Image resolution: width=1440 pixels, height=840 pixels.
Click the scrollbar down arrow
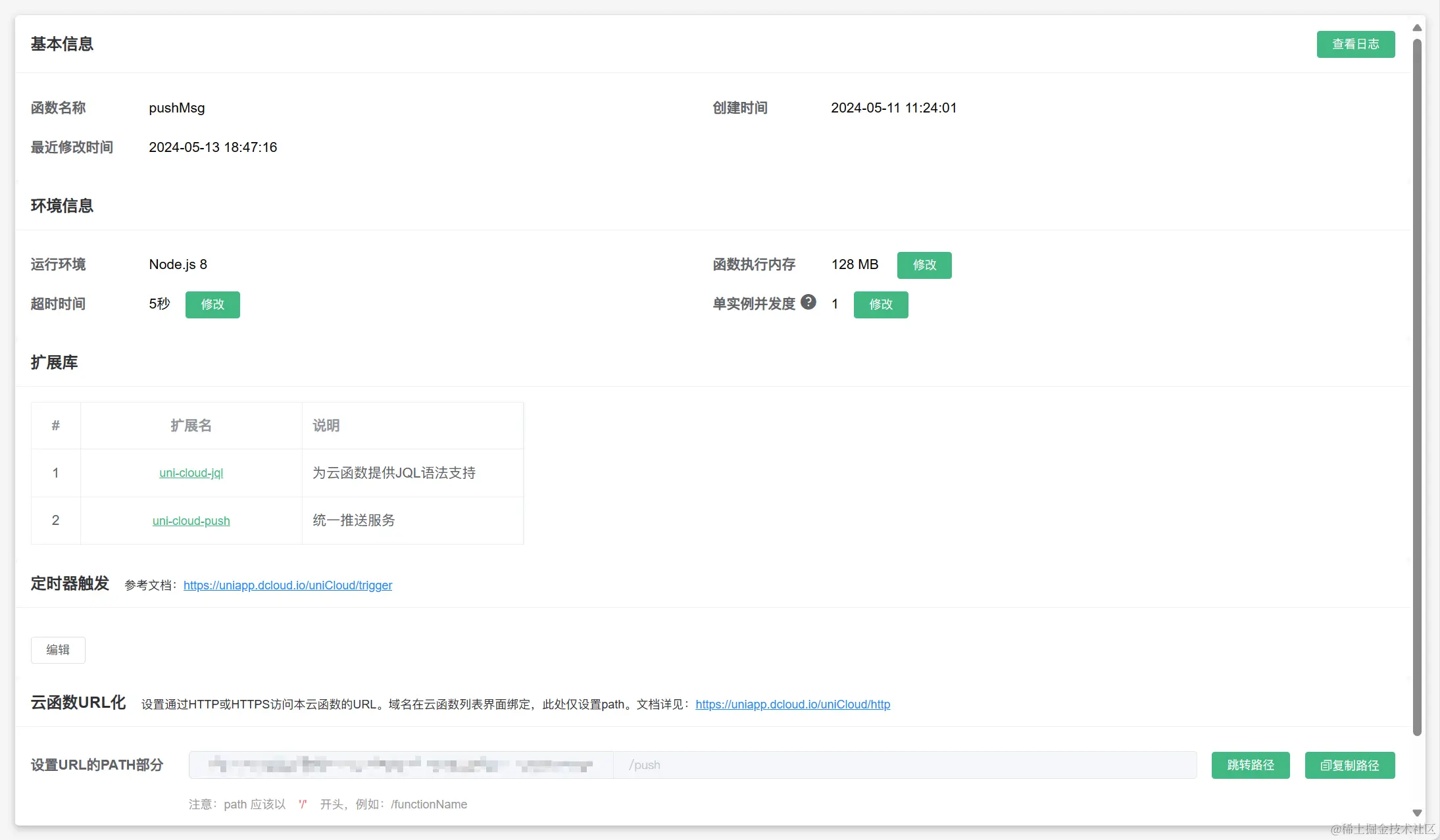(1417, 813)
